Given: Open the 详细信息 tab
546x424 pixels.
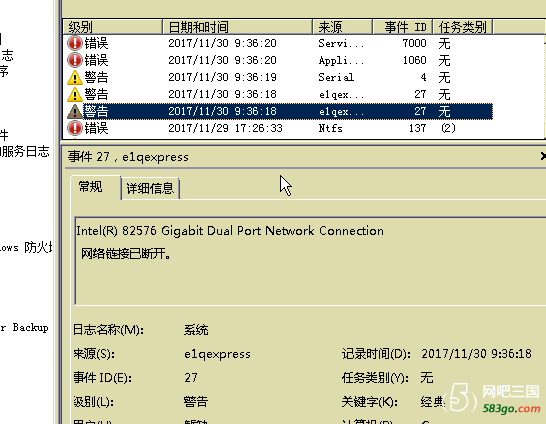Looking at the screenshot, I should [150, 189].
